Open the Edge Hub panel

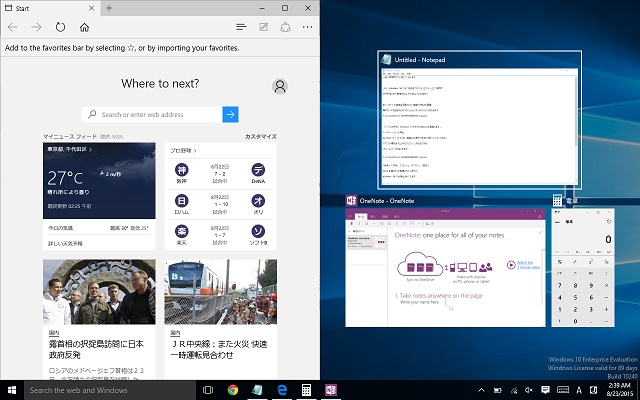click(241, 27)
